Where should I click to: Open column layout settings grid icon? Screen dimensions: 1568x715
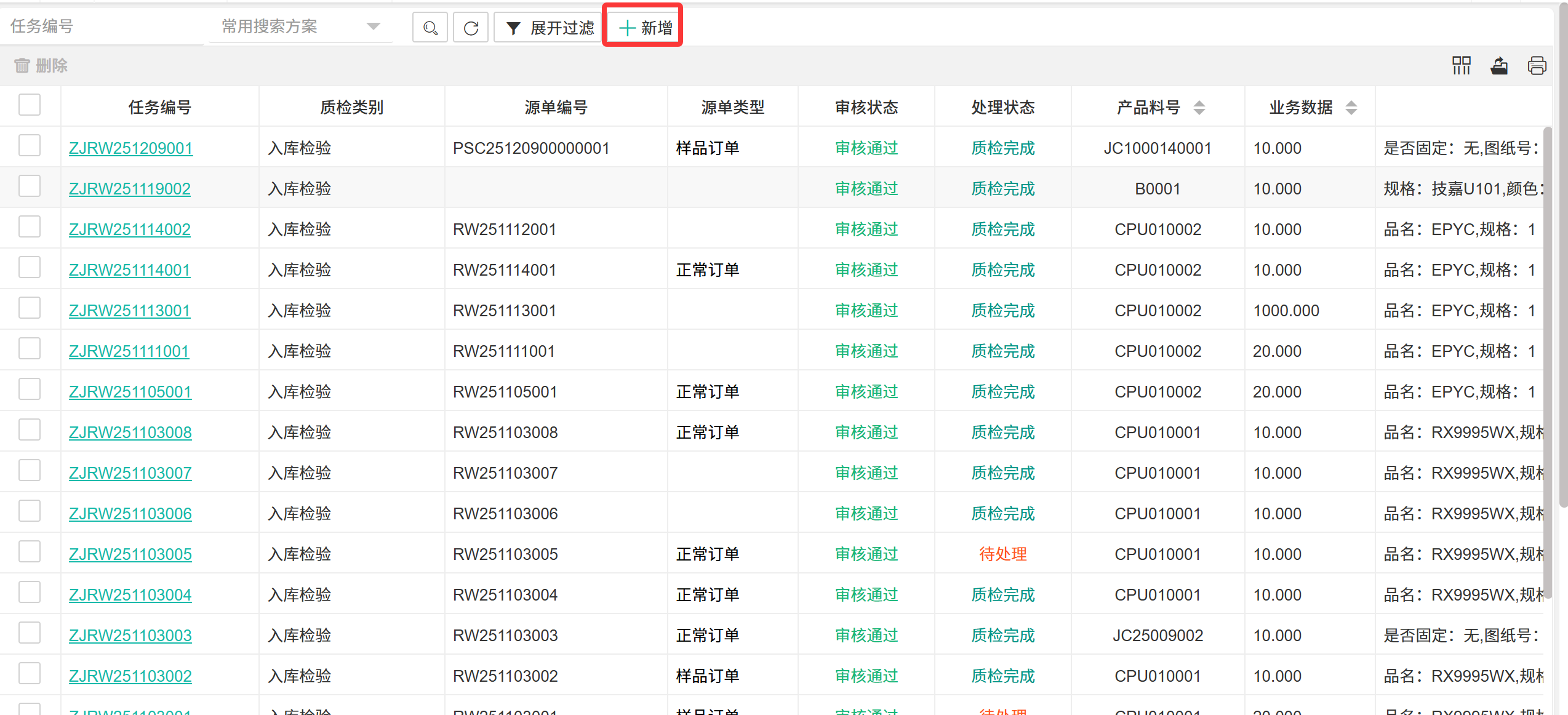click(1461, 65)
